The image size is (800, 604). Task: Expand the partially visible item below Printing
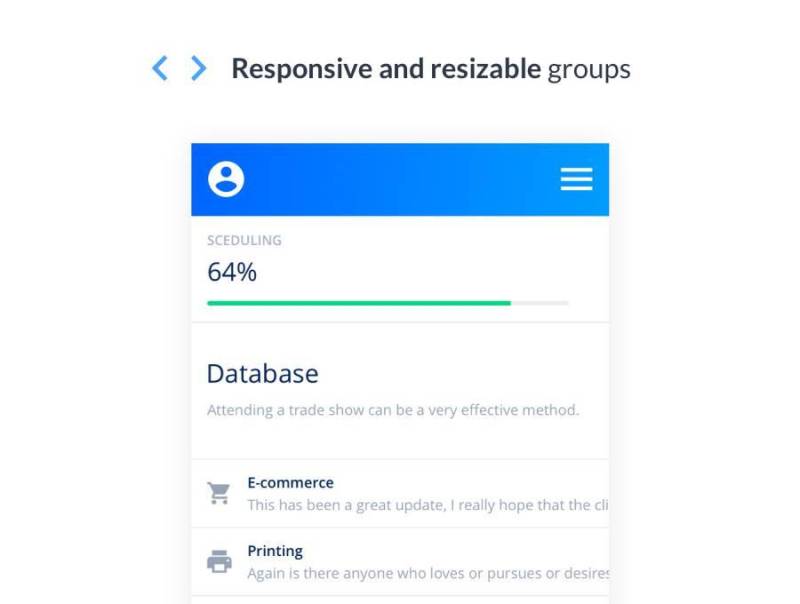(x=400, y=598)
